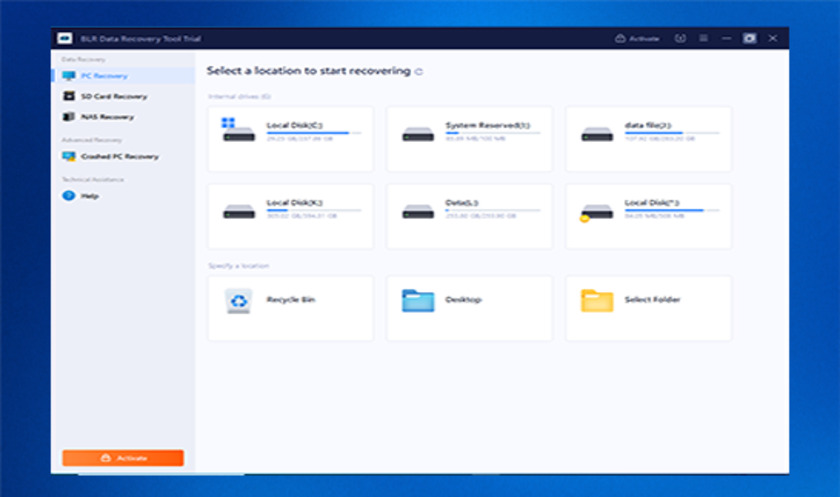Click the data file usage bar

[x=672, y=133]
